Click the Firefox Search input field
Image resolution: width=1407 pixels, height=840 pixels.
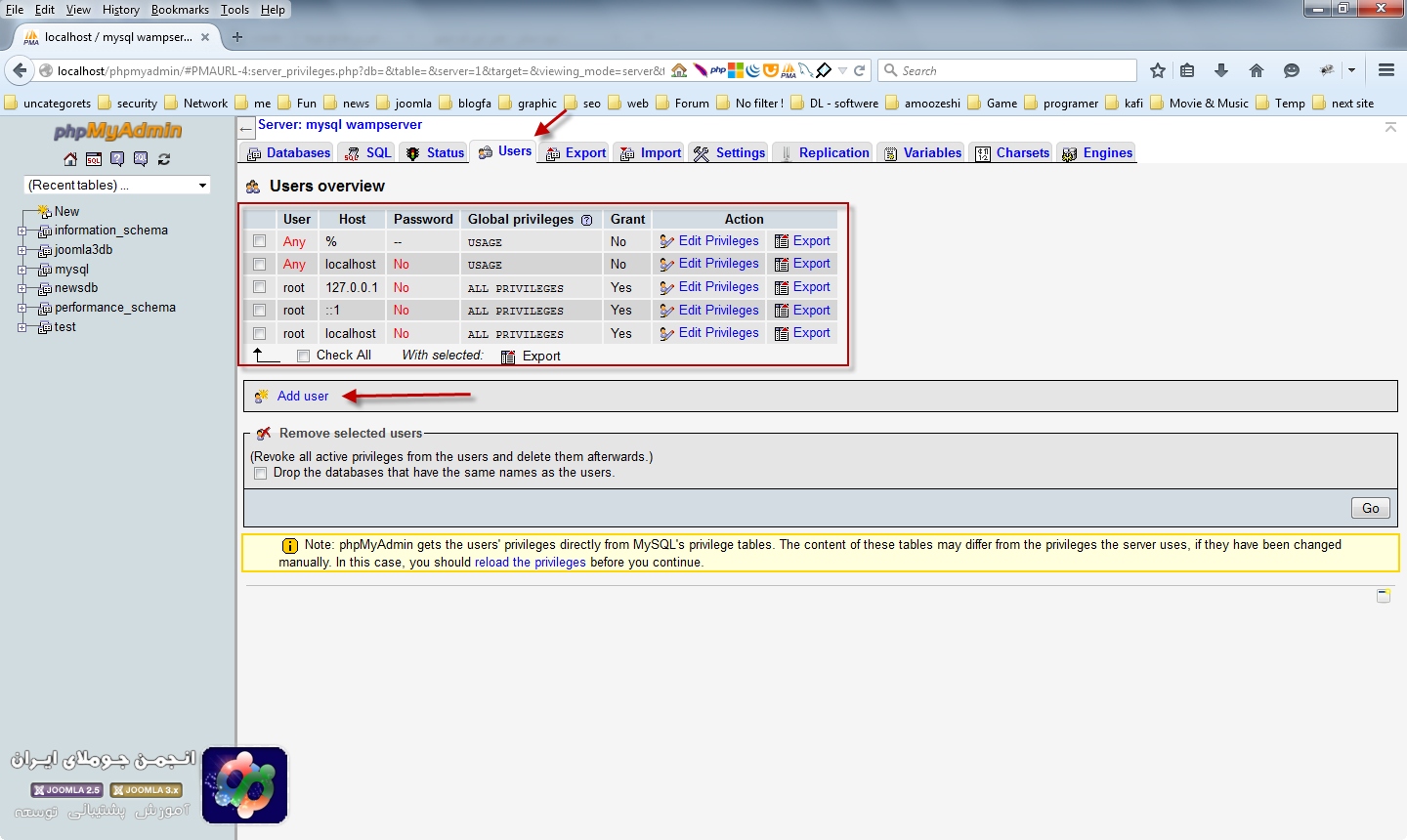click(x=1011, y=70)
